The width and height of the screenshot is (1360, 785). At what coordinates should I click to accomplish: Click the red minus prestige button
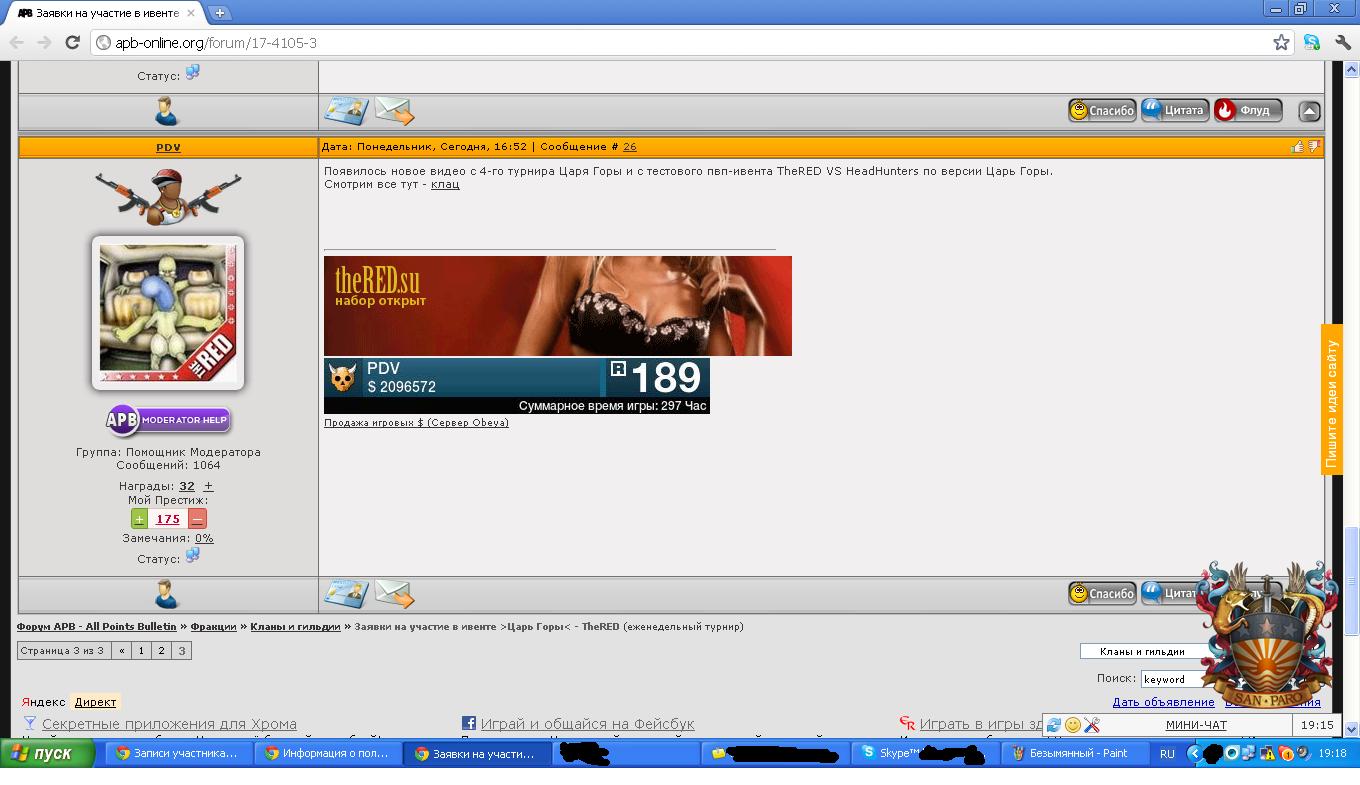coord(197,519)
